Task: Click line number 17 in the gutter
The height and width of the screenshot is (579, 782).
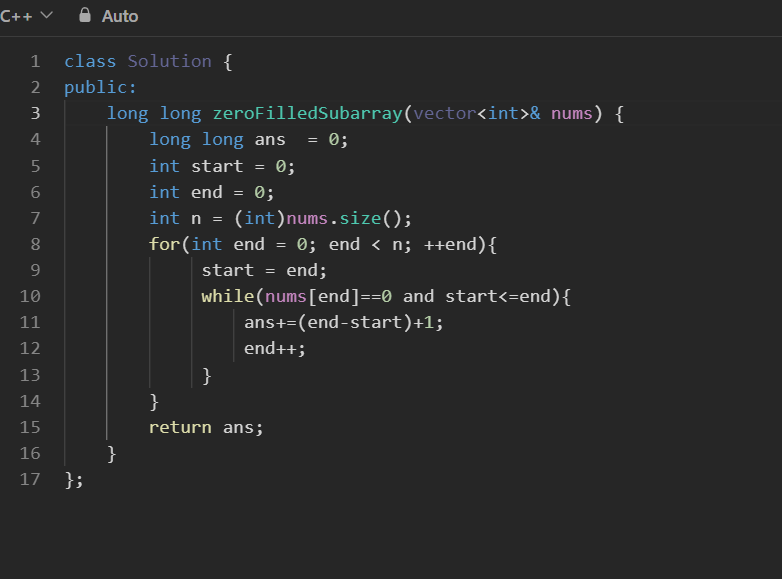Action: point(30,479)
